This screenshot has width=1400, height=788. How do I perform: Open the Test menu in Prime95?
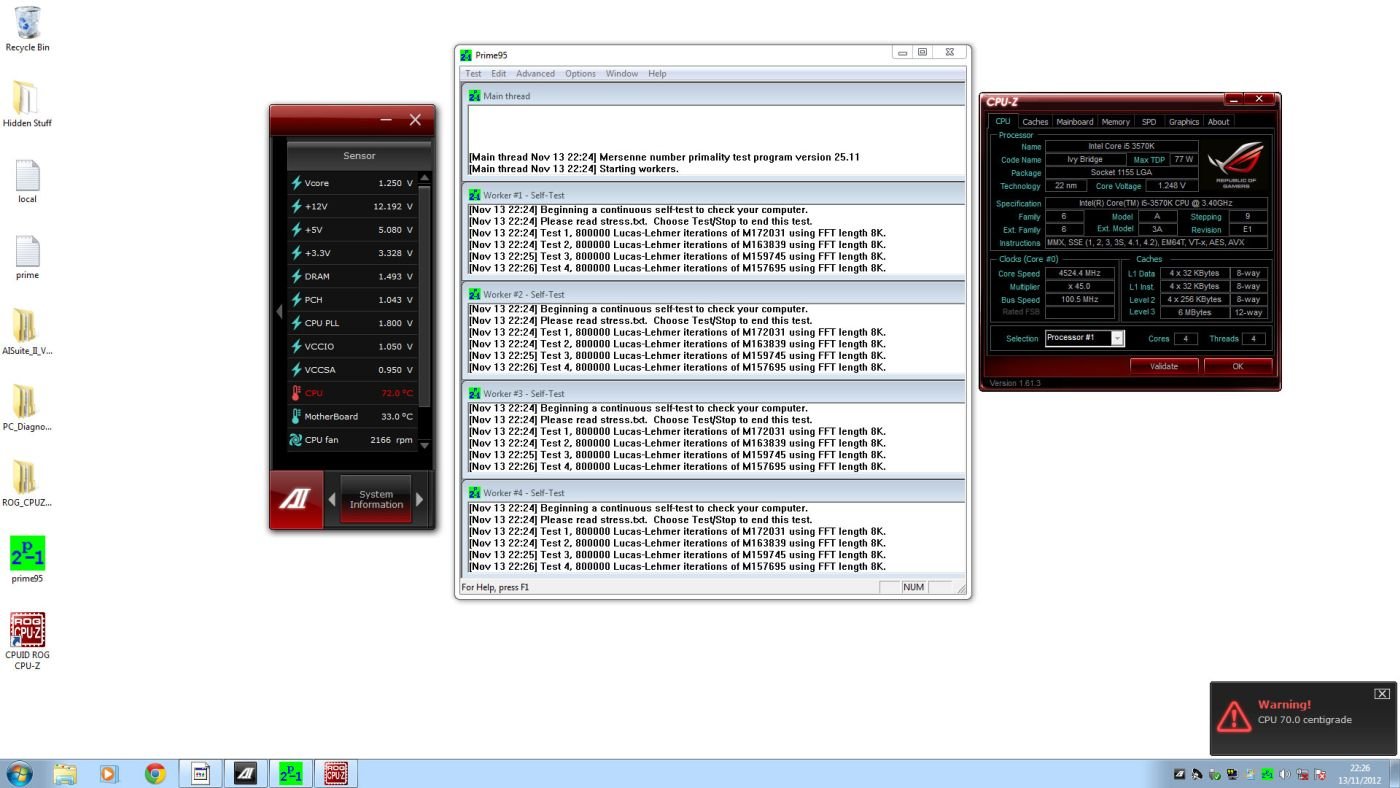coord(473,73)
